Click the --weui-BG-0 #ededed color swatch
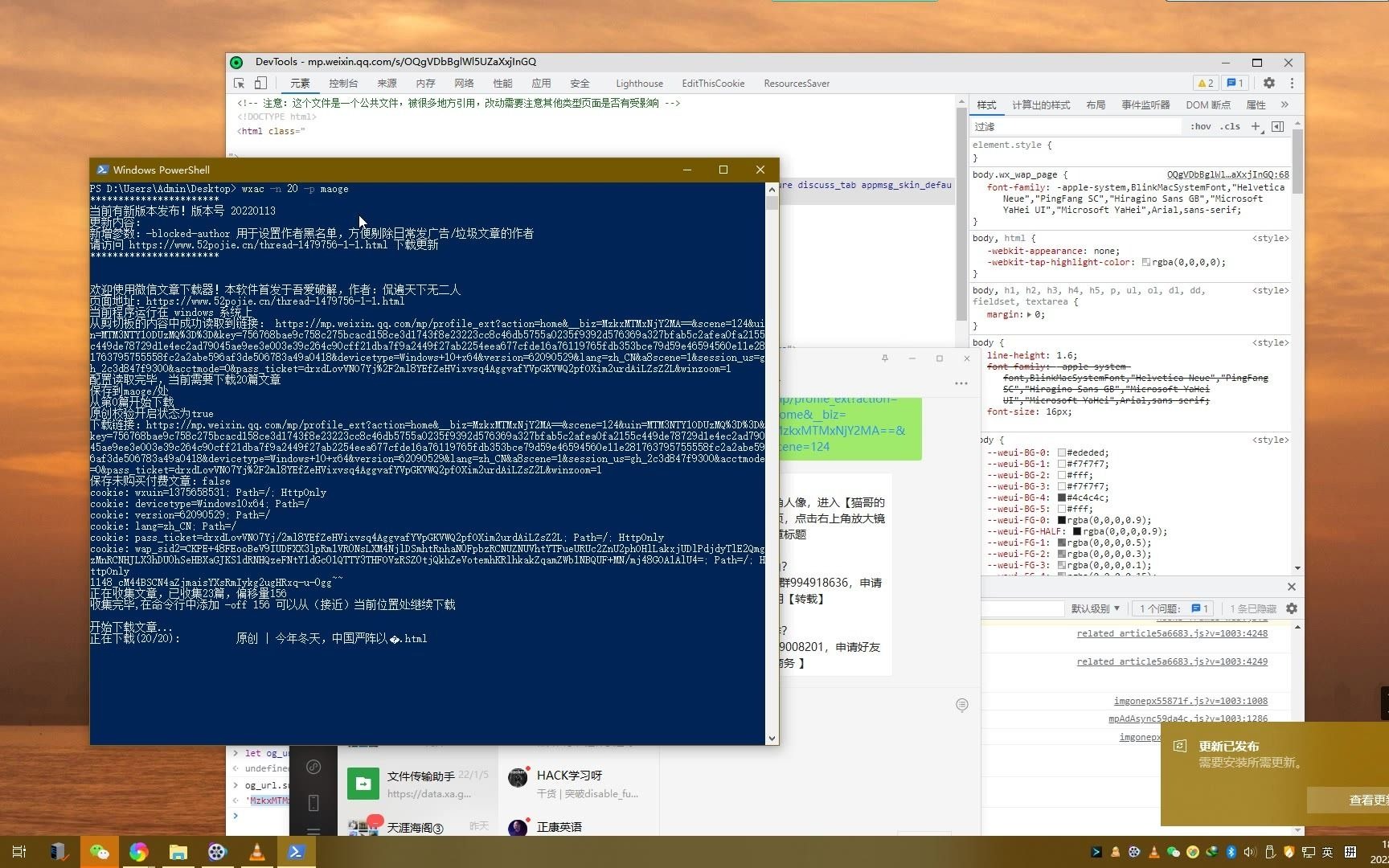Screen dimensions: 1389x868 click(1062, 452)
